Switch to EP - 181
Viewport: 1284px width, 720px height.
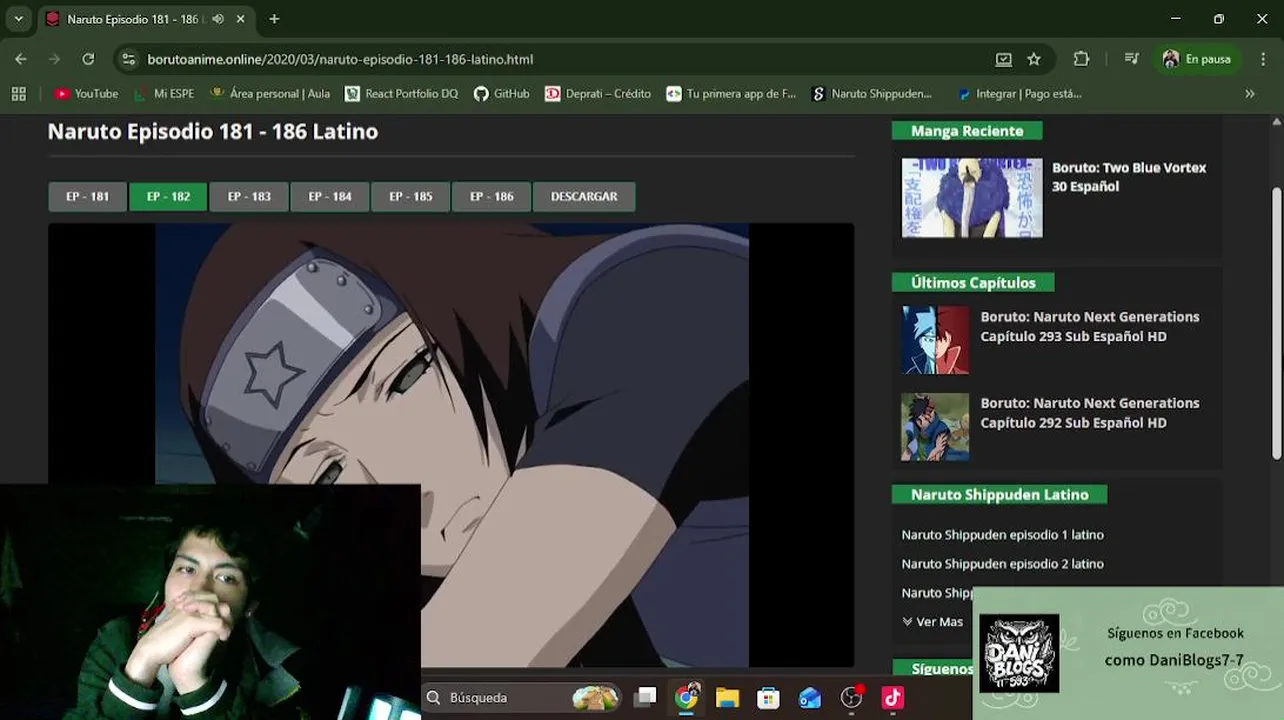point(87,196)
